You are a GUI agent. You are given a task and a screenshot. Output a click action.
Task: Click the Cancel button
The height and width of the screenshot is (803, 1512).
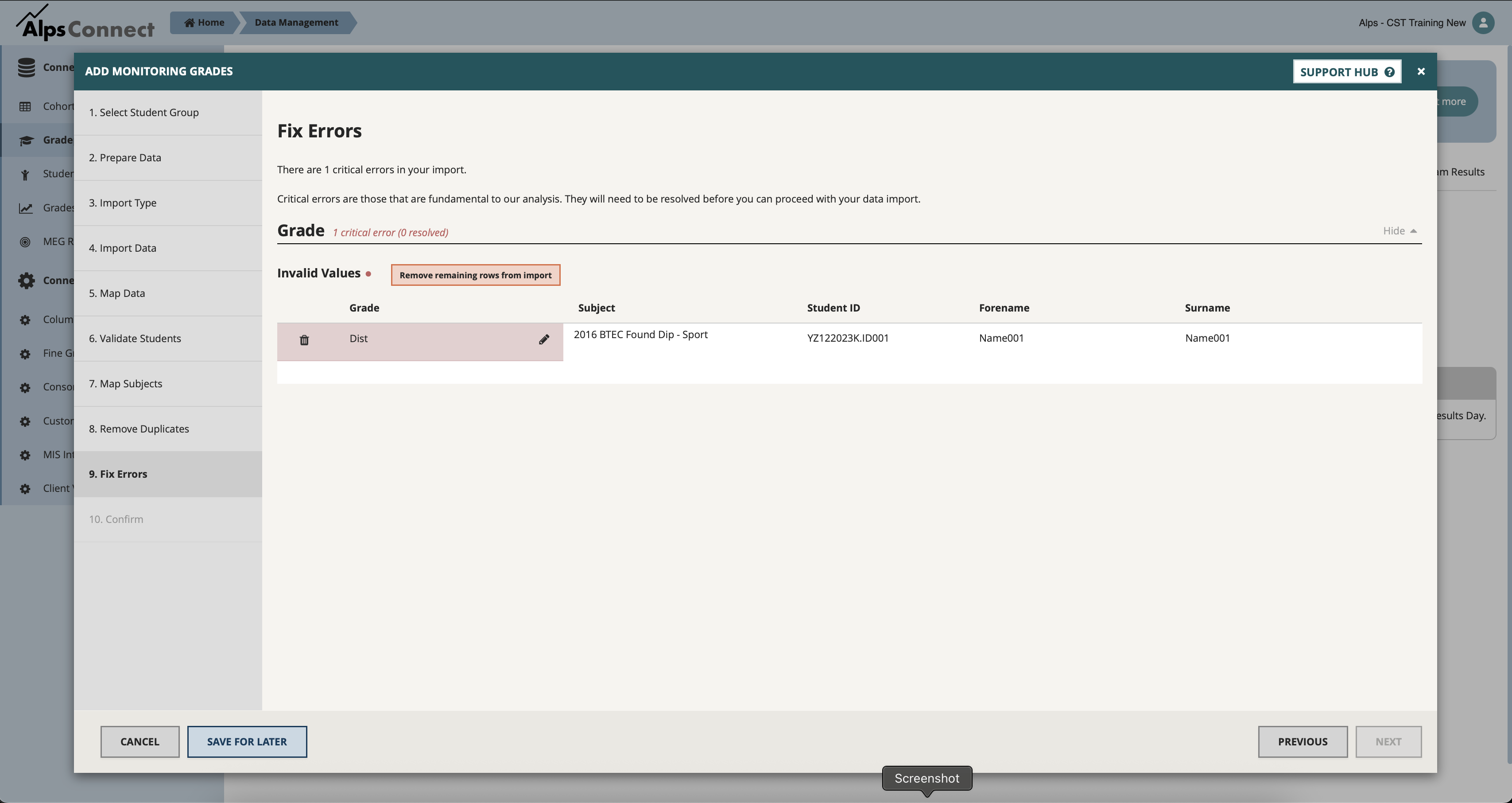point(140,741)
